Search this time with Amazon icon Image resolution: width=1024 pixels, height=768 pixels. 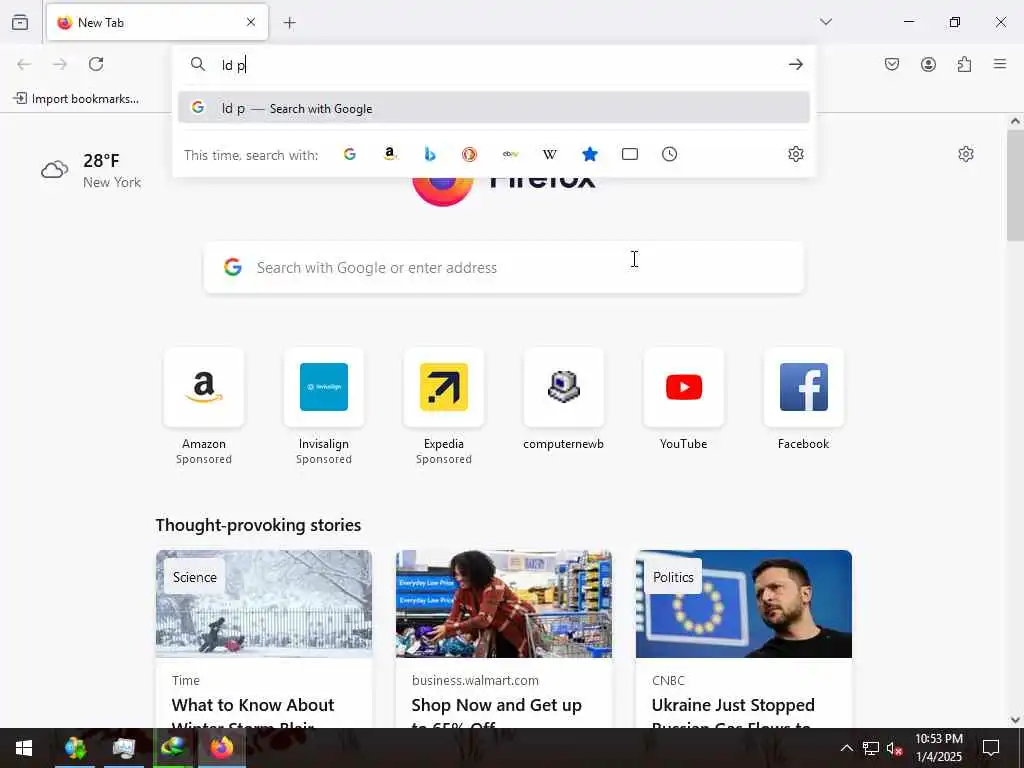(x=390, y=154)
